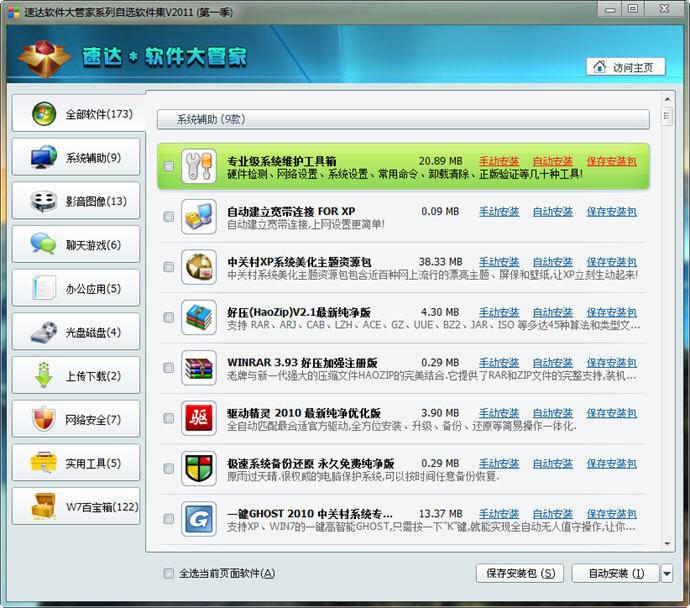Click the green arrow icon for 上传下载
Image resolution: width=690 pixels, height=608 pixels.
tap(44, 375)
